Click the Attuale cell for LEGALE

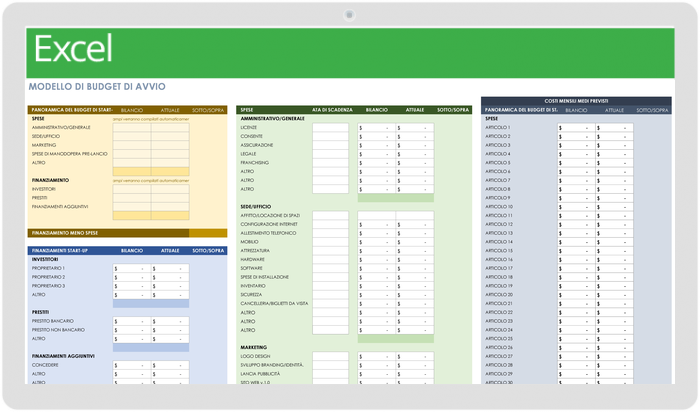tap(415, 154)
